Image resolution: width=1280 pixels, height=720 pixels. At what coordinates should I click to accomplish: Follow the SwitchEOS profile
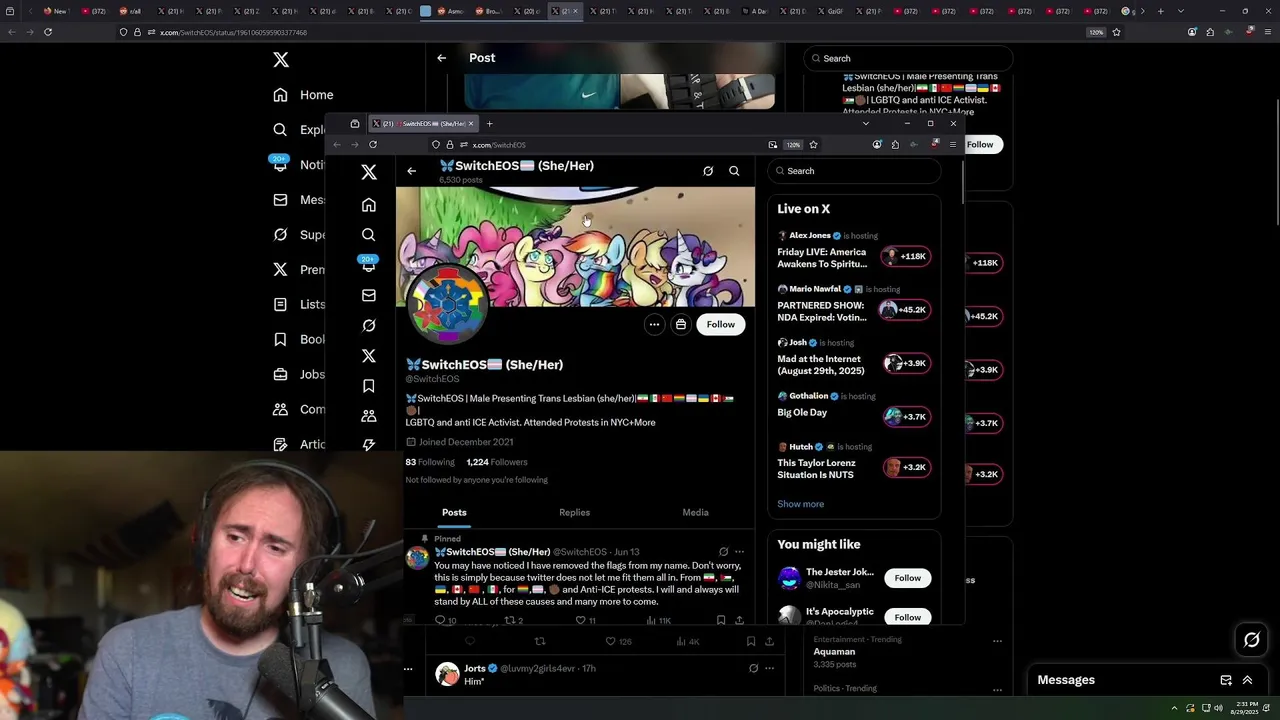(x=721, y=324)
